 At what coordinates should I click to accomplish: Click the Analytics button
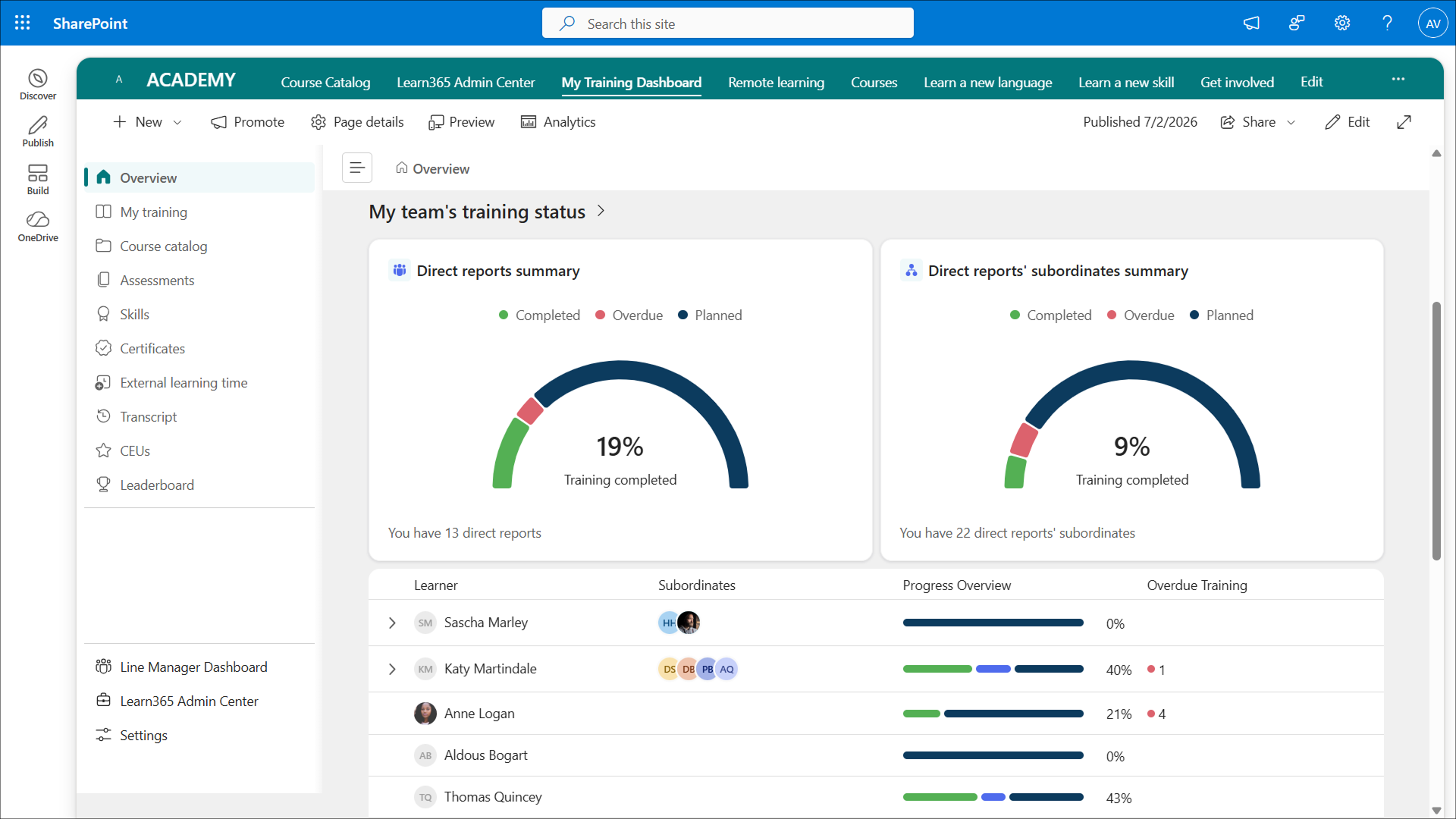pyautogui.click(x=558, y=122)
